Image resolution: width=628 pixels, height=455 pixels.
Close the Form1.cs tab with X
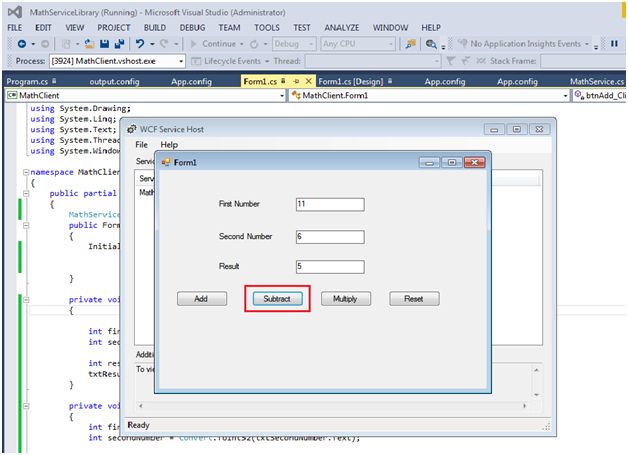pos(308,81)
